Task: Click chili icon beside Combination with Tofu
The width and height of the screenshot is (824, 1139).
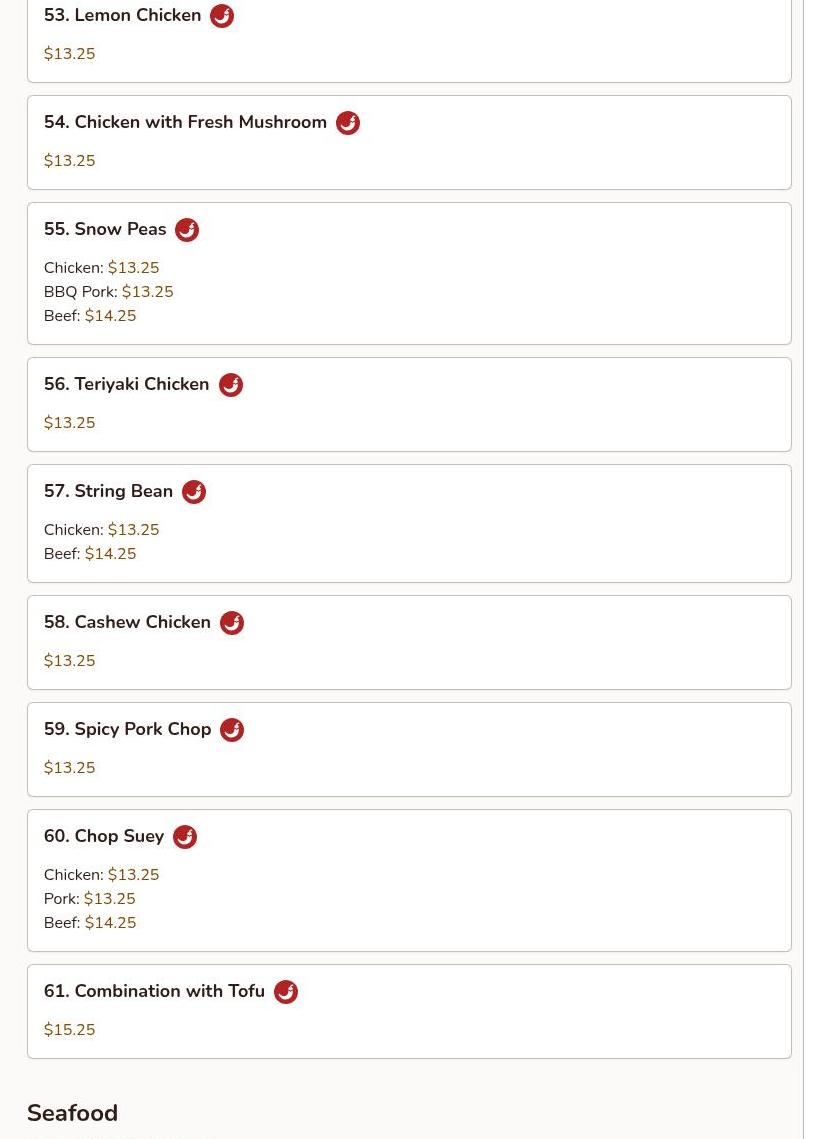Action: (286, 992)
